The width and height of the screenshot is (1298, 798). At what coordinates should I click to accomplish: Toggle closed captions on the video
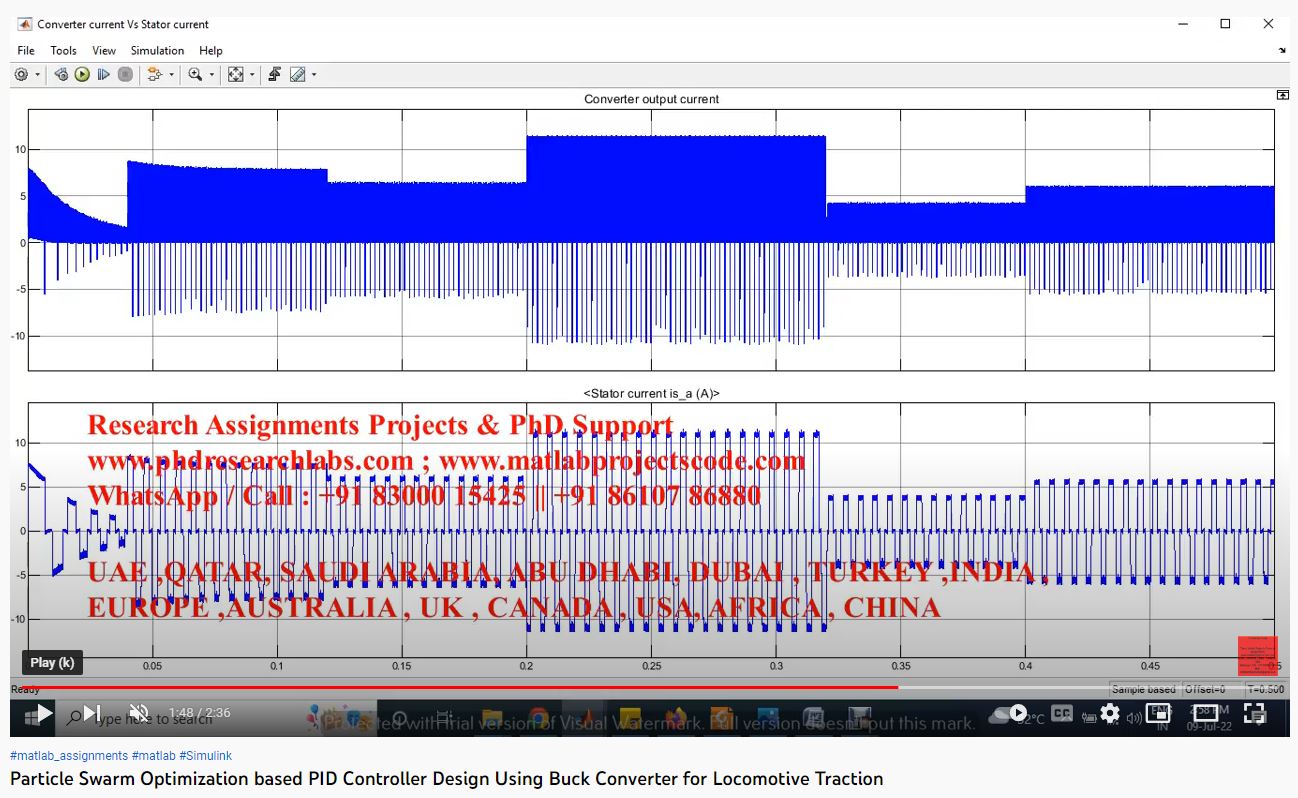click(1062, 714)
